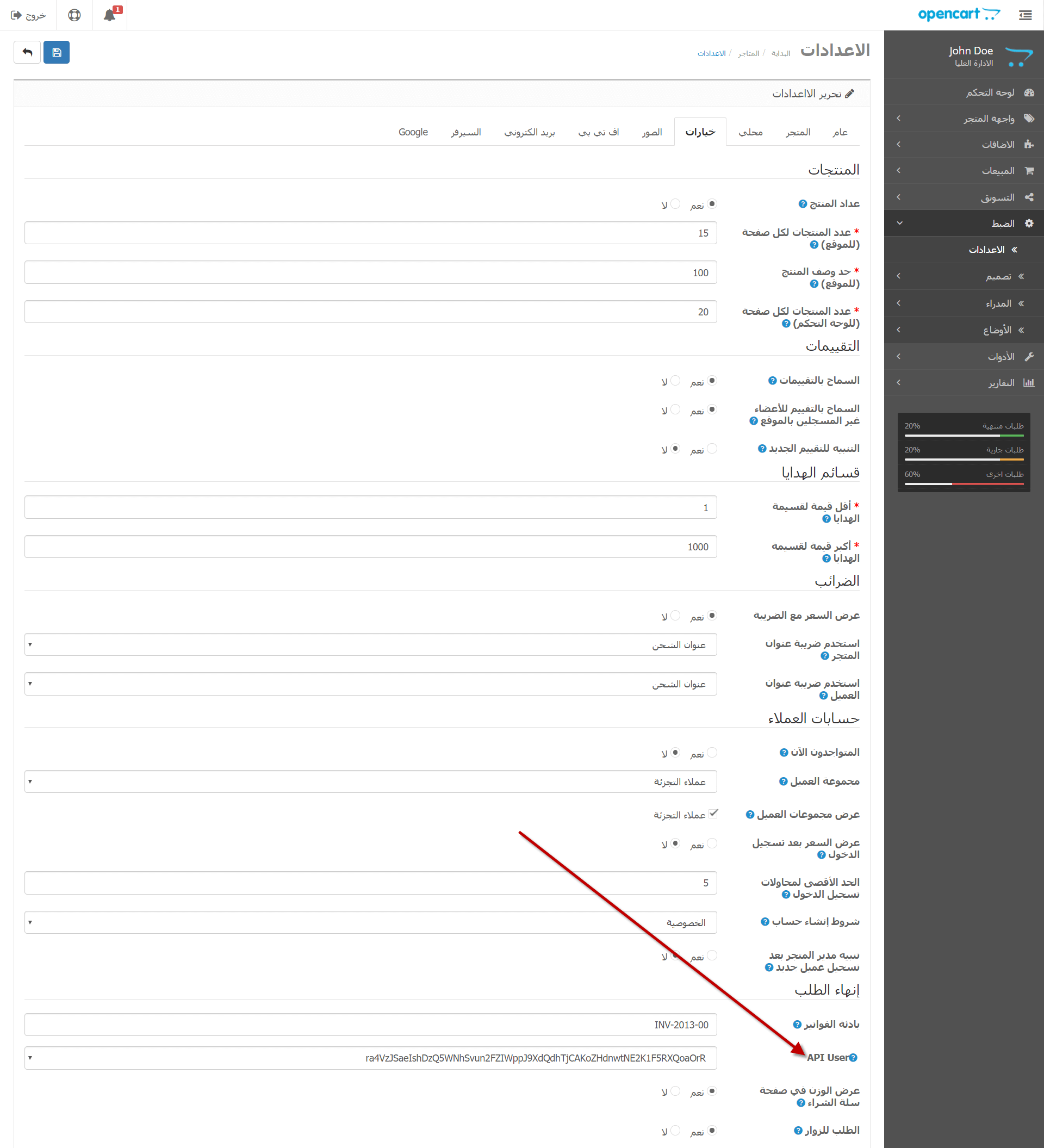The width and height of the screenshot is (1044, 1148).
Task: Click admin products per page field
Action: 371,312
